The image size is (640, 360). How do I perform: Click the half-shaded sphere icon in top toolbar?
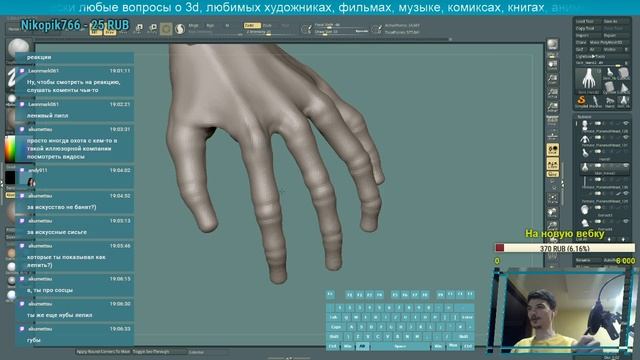(x=180, y=29)
